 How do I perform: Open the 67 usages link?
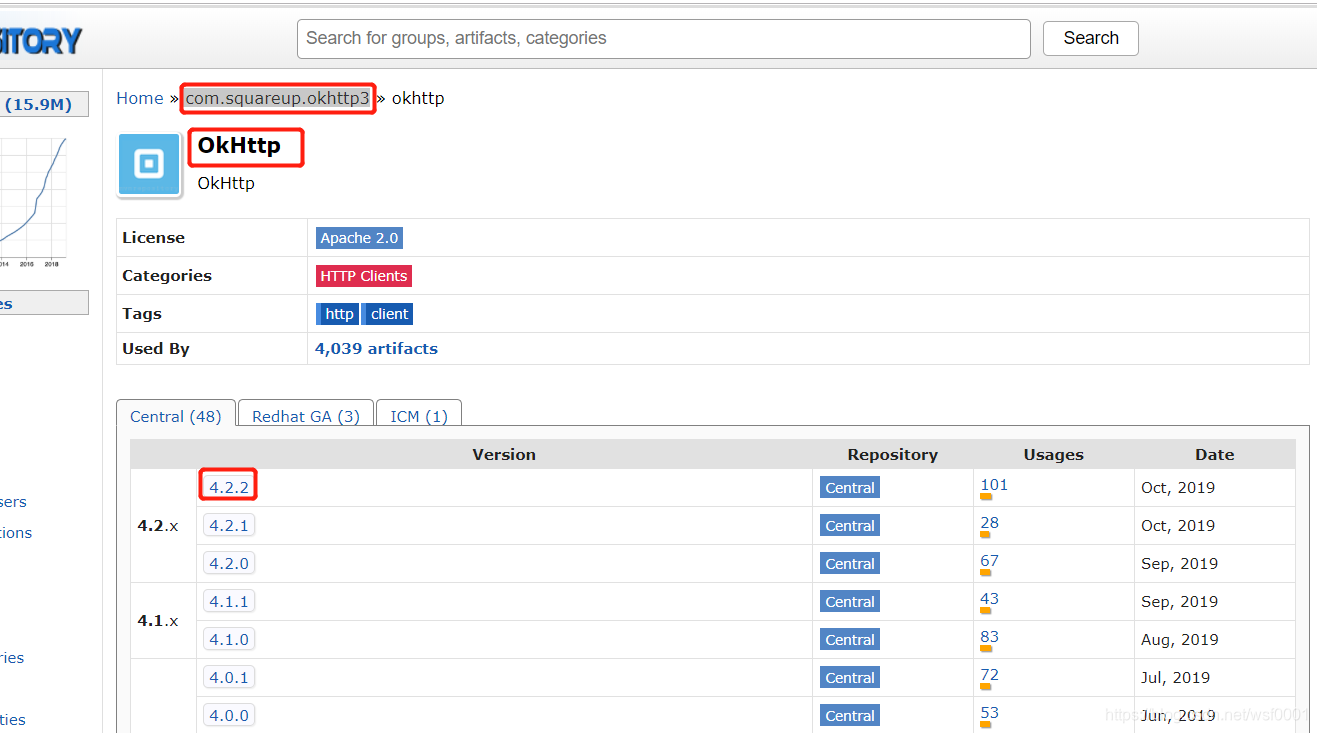point(989,561)
